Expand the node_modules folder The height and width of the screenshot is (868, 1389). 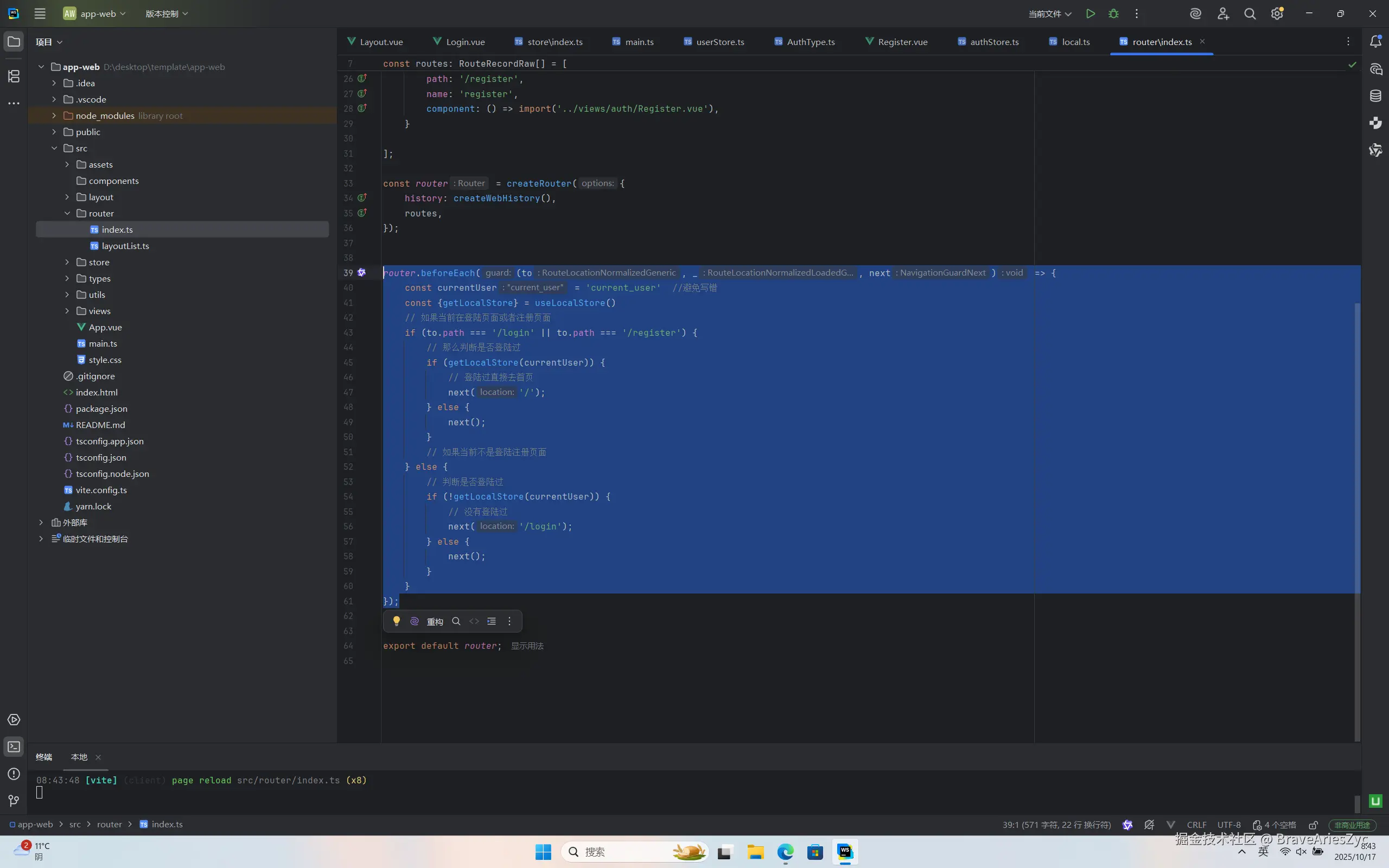[x=54, y=116]
